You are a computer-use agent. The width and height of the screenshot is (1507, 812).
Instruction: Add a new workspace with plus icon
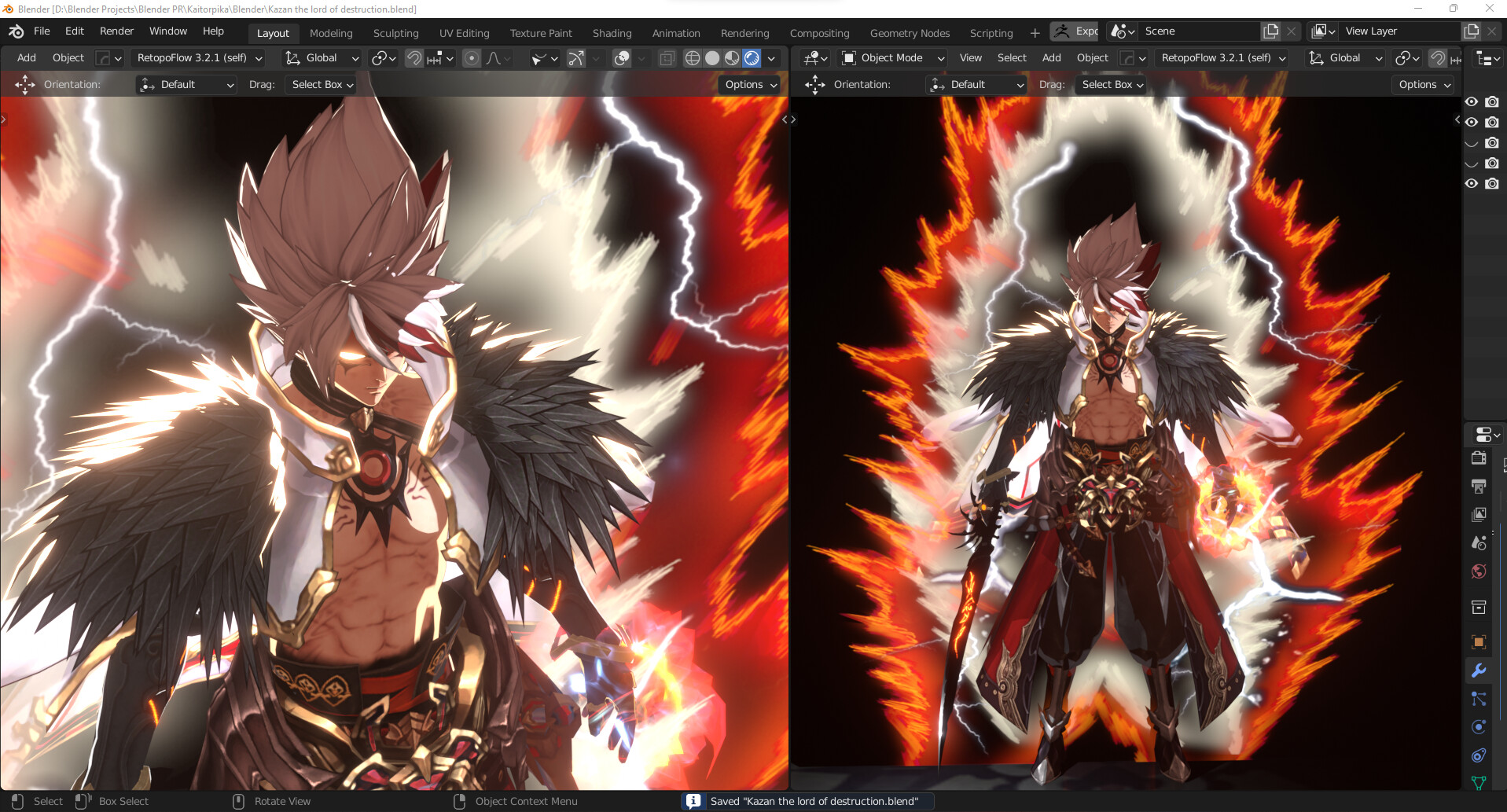coord(1035,33)
